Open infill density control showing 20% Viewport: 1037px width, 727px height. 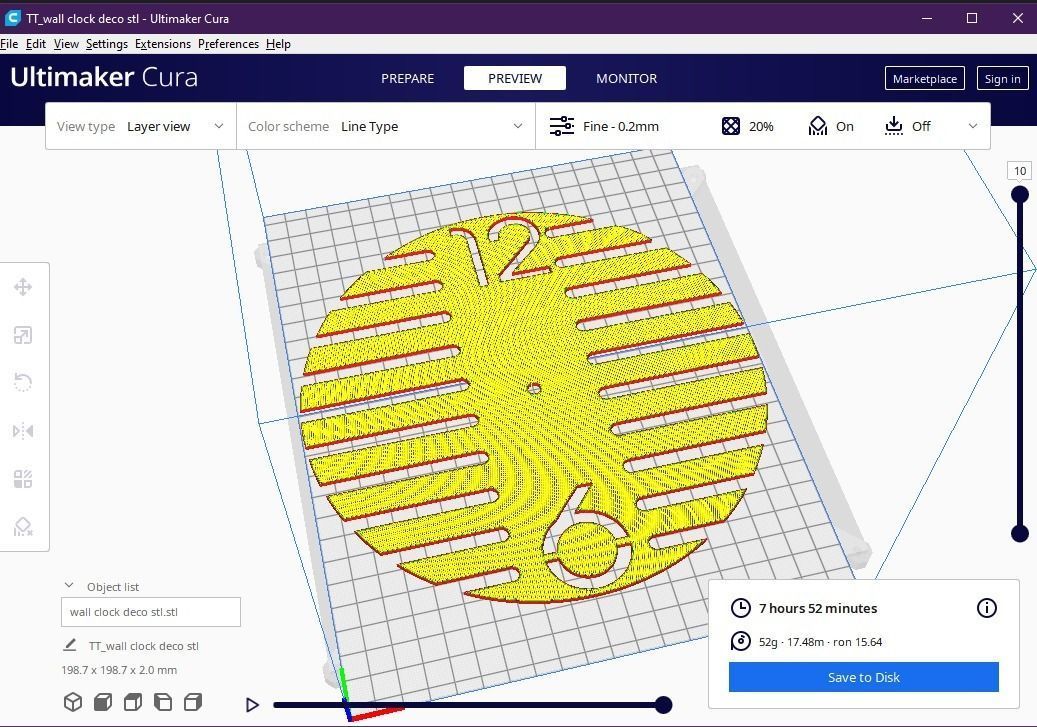click(x=748, y=126)
